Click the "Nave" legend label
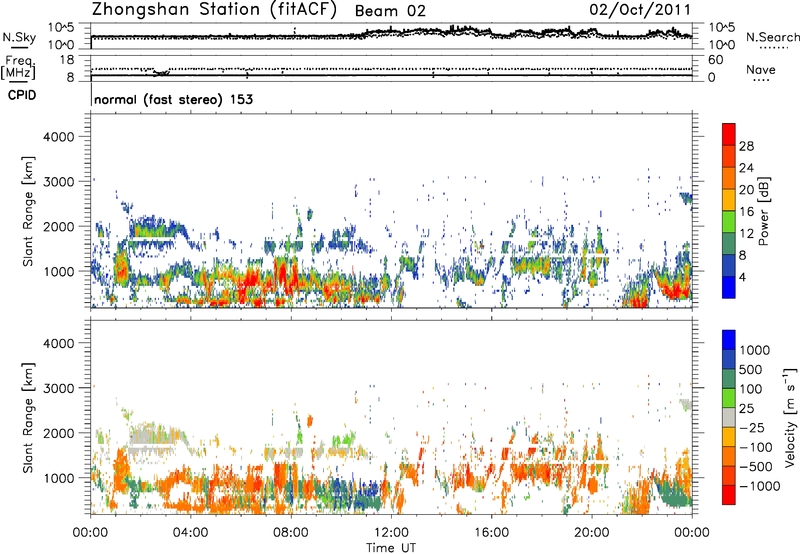The width and height of the screenshot is (800, 554). point(761,69)
